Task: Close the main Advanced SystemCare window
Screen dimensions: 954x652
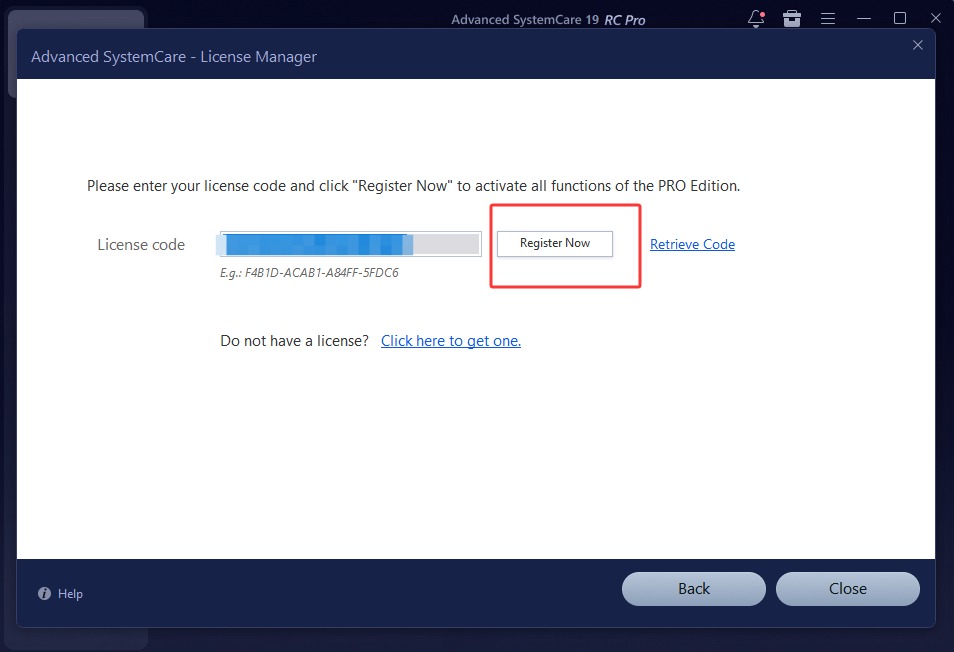Action: tap(936, 18)
